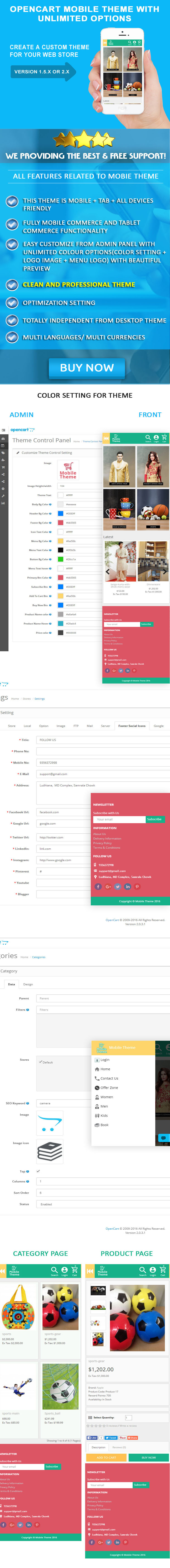Click the Facebook Url input field
The image size is (170, 1568).
[x=64, y=812]
